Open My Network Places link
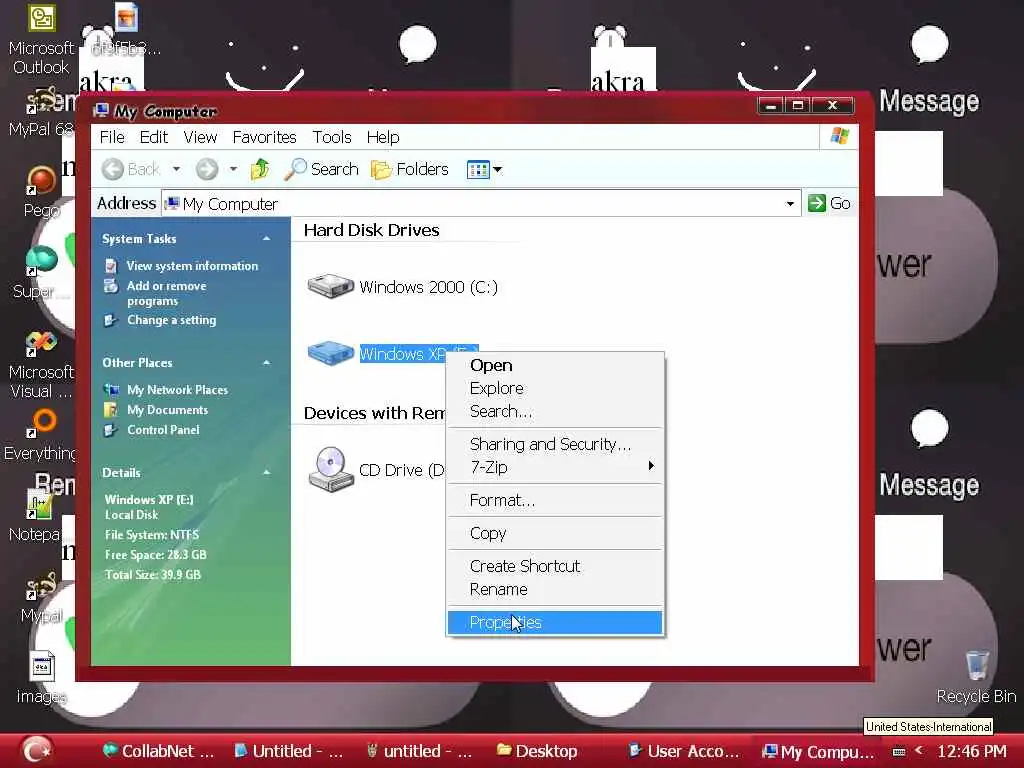The image size is (1024, 768). (x=178, y=390)
